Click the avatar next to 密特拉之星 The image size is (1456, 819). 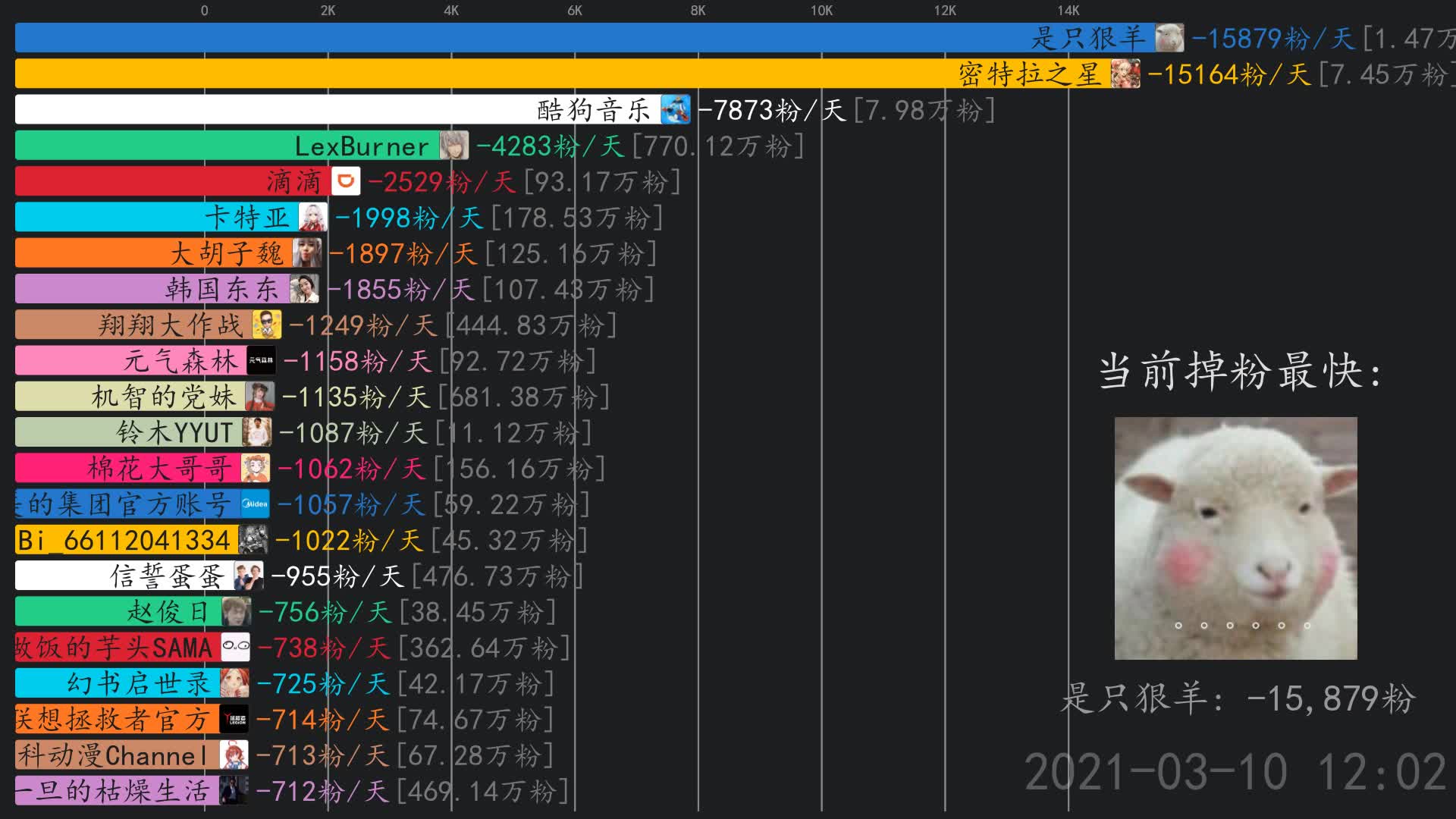coord(1125,74)
